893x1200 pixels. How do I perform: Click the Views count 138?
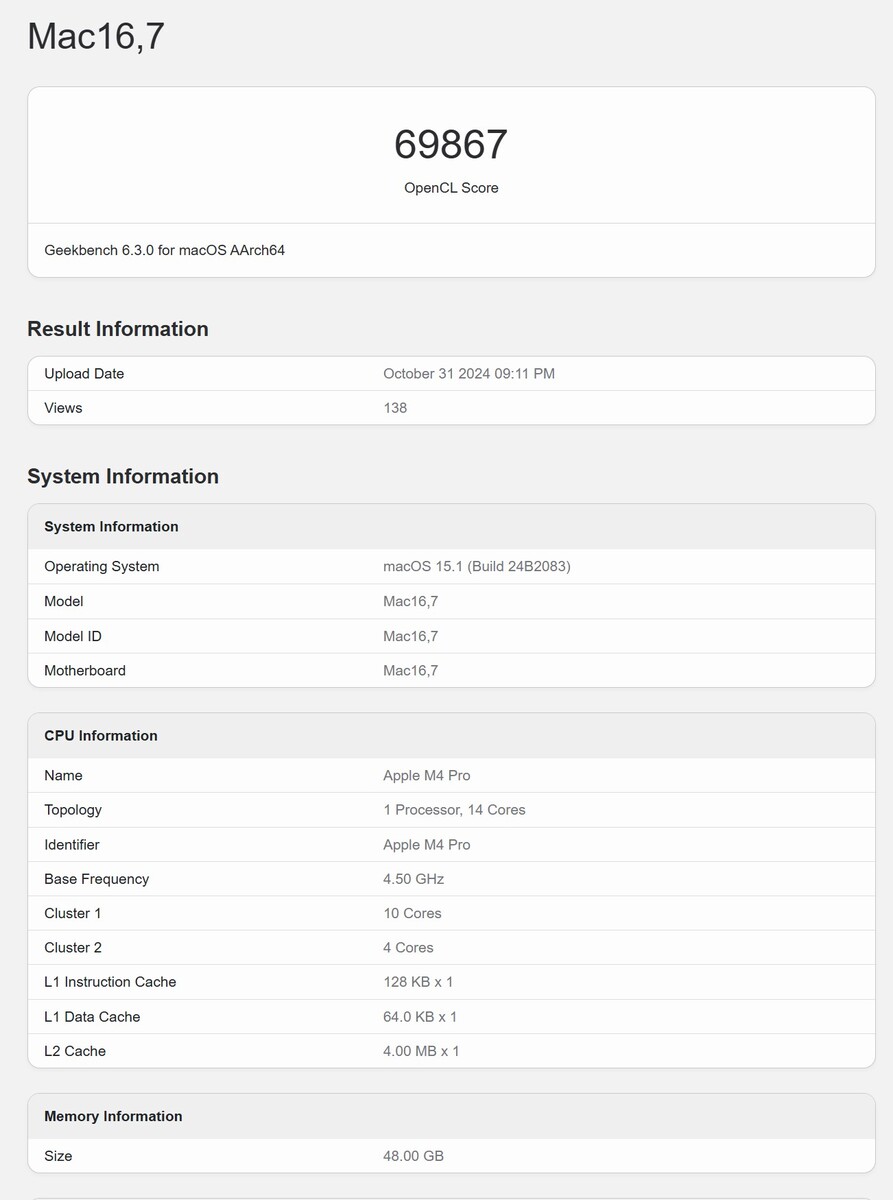pyautogui.click(x=395, y=408)
